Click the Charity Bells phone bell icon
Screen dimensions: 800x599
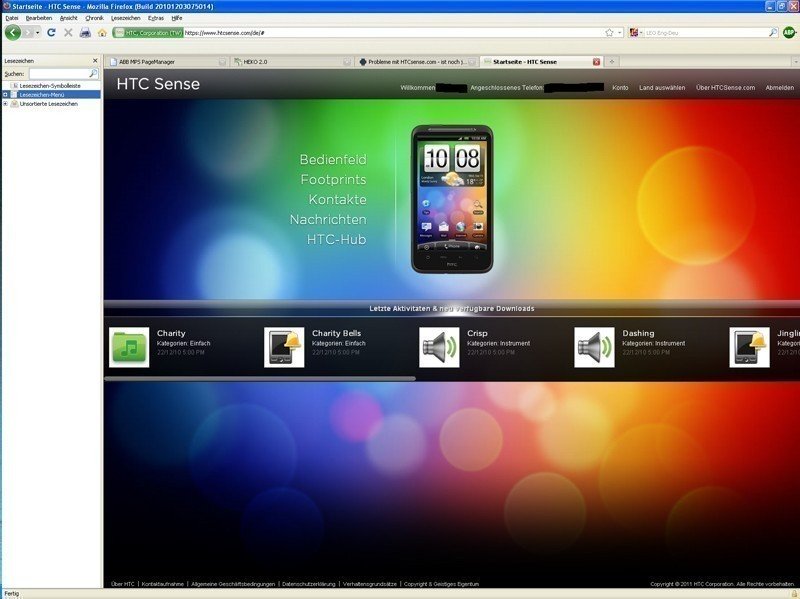pyautogui.click(x=284, y=347)
